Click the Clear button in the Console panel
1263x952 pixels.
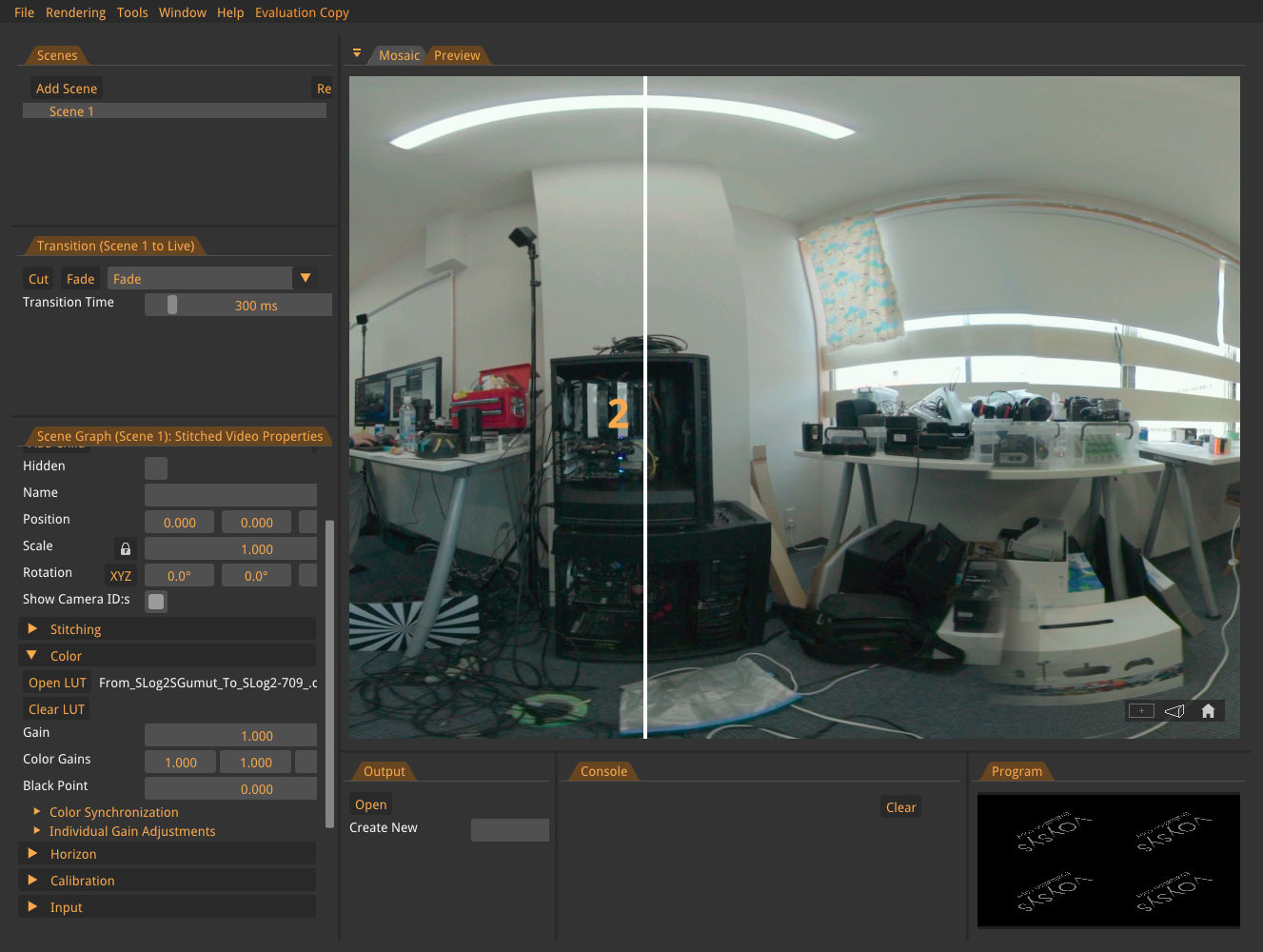899,806
